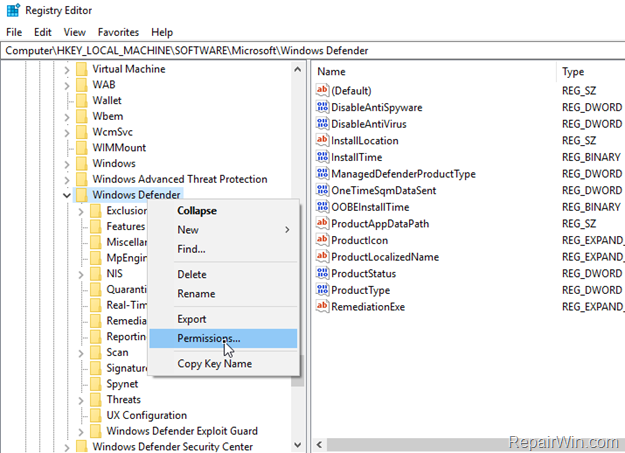Expand the Threats subkey
625x453 pixels.
pyautogui.click(x=81, y=401)
